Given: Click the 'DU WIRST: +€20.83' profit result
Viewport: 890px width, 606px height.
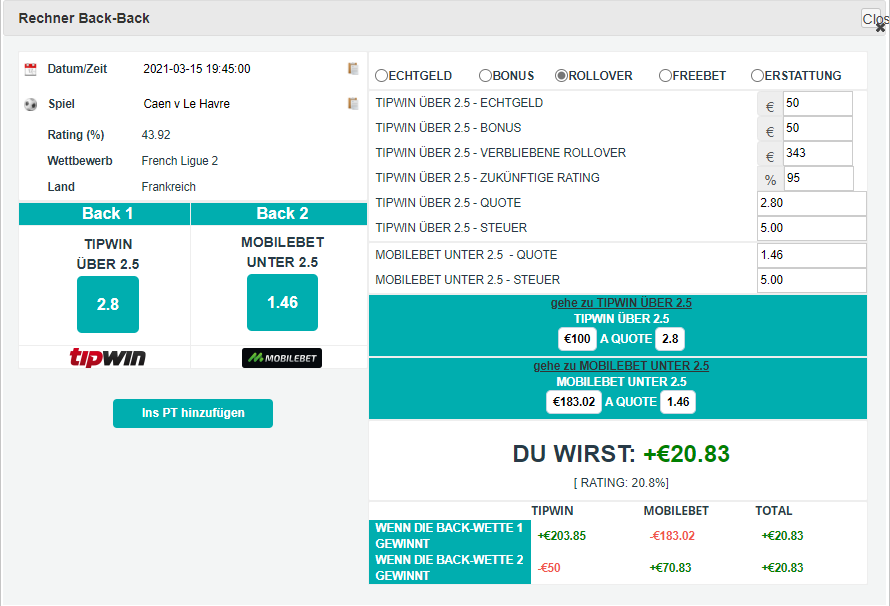Looking at the screenshot, I should [x=621, y=454].
